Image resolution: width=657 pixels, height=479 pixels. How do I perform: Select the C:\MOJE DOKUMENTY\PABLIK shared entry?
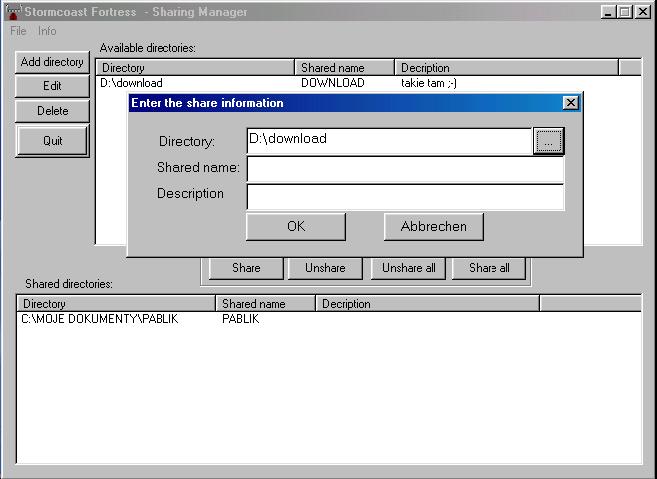[x=99, y=319]
